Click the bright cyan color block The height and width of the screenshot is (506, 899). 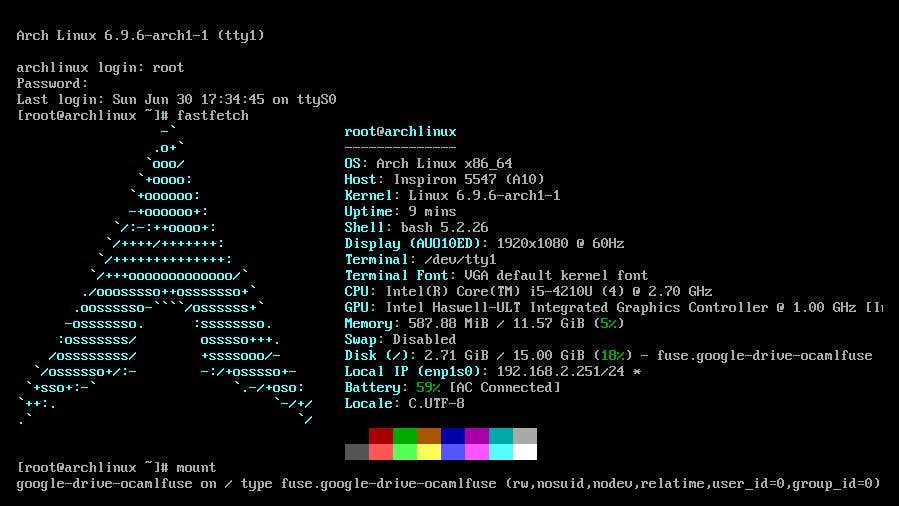(501, 452)
